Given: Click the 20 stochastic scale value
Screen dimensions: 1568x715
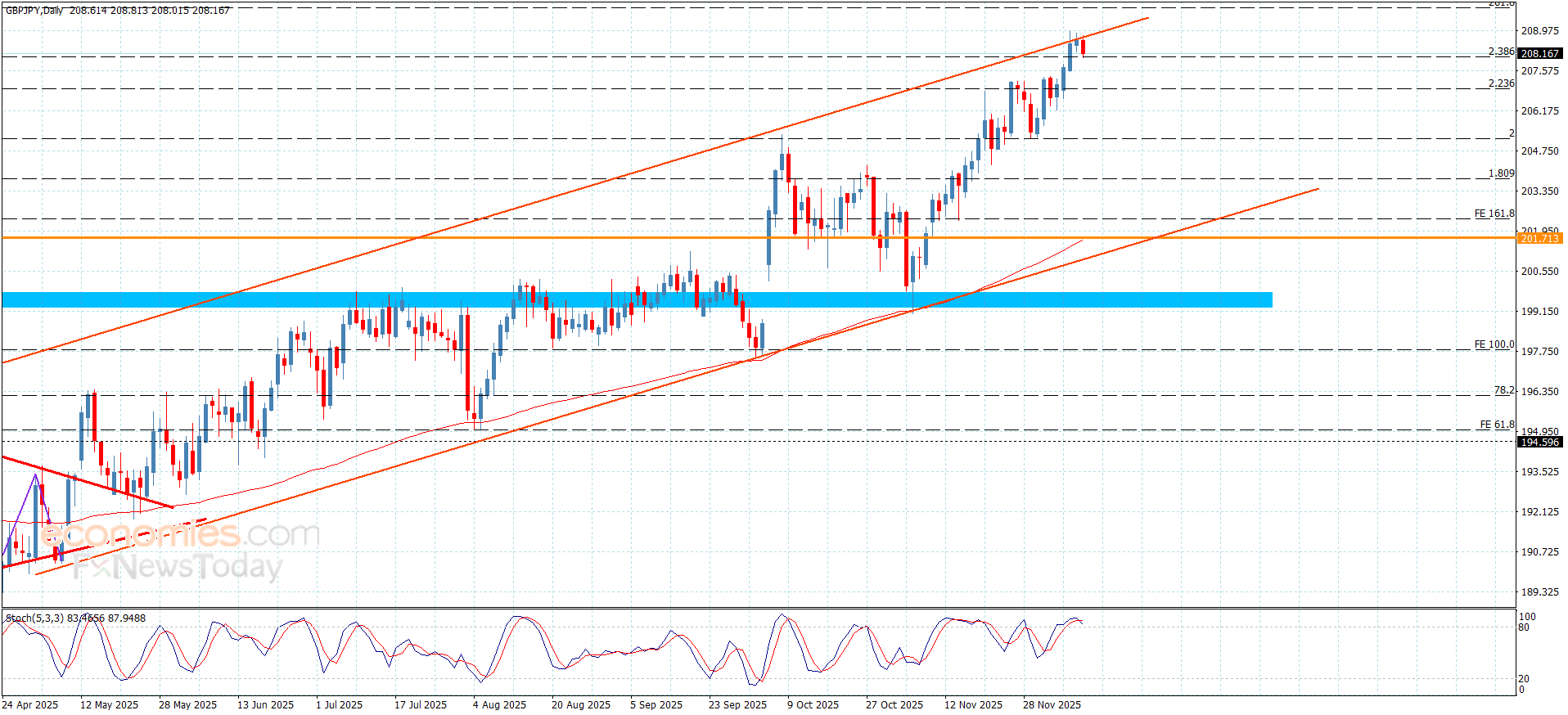Looking at the screenshot, I should coord(1524,679).
